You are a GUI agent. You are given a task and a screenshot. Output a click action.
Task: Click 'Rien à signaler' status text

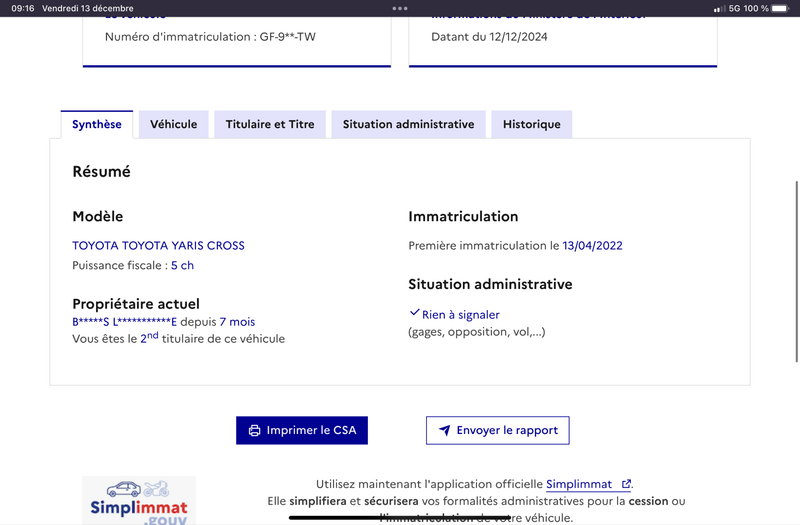point(461,315)
